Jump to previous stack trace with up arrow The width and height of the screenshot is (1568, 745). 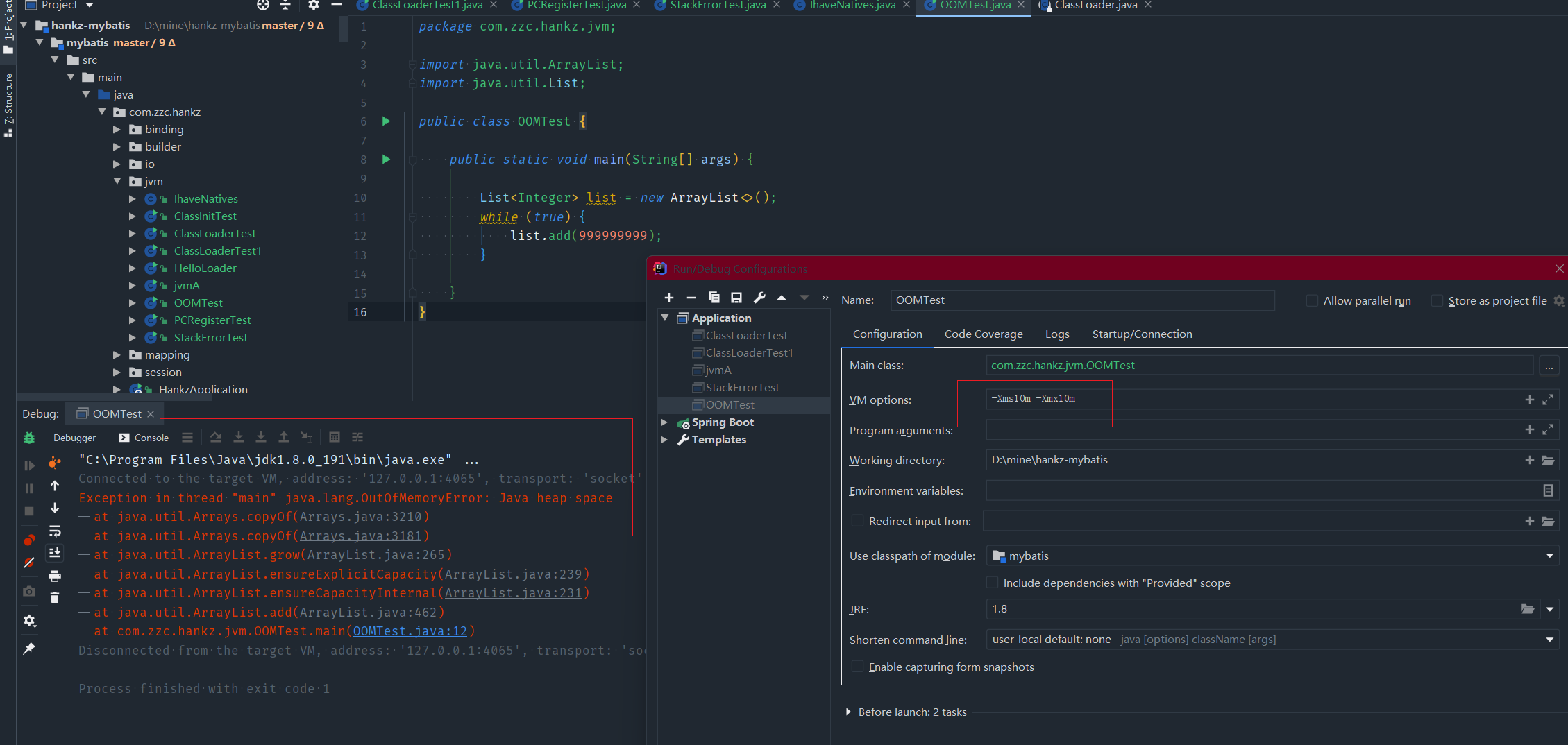pyautogui.click(x=55, y=486)
